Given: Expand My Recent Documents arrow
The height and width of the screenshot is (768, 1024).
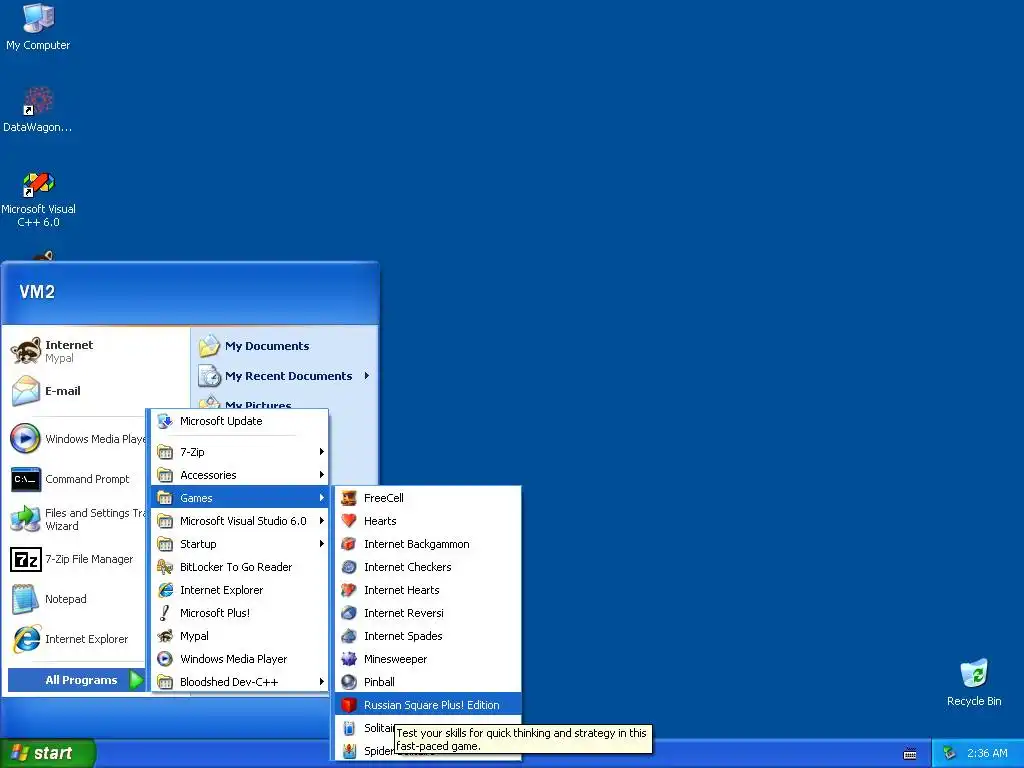Looking at the screenshot, I should click(x=366, y=376).
